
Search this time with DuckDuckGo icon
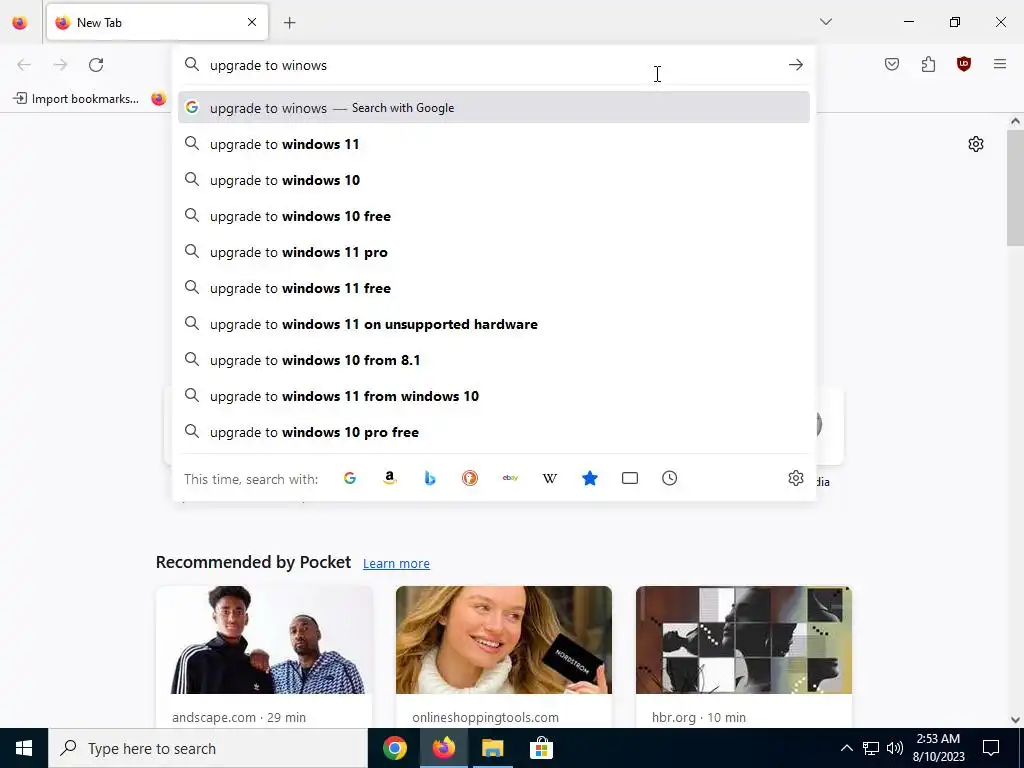click(470, 479)
